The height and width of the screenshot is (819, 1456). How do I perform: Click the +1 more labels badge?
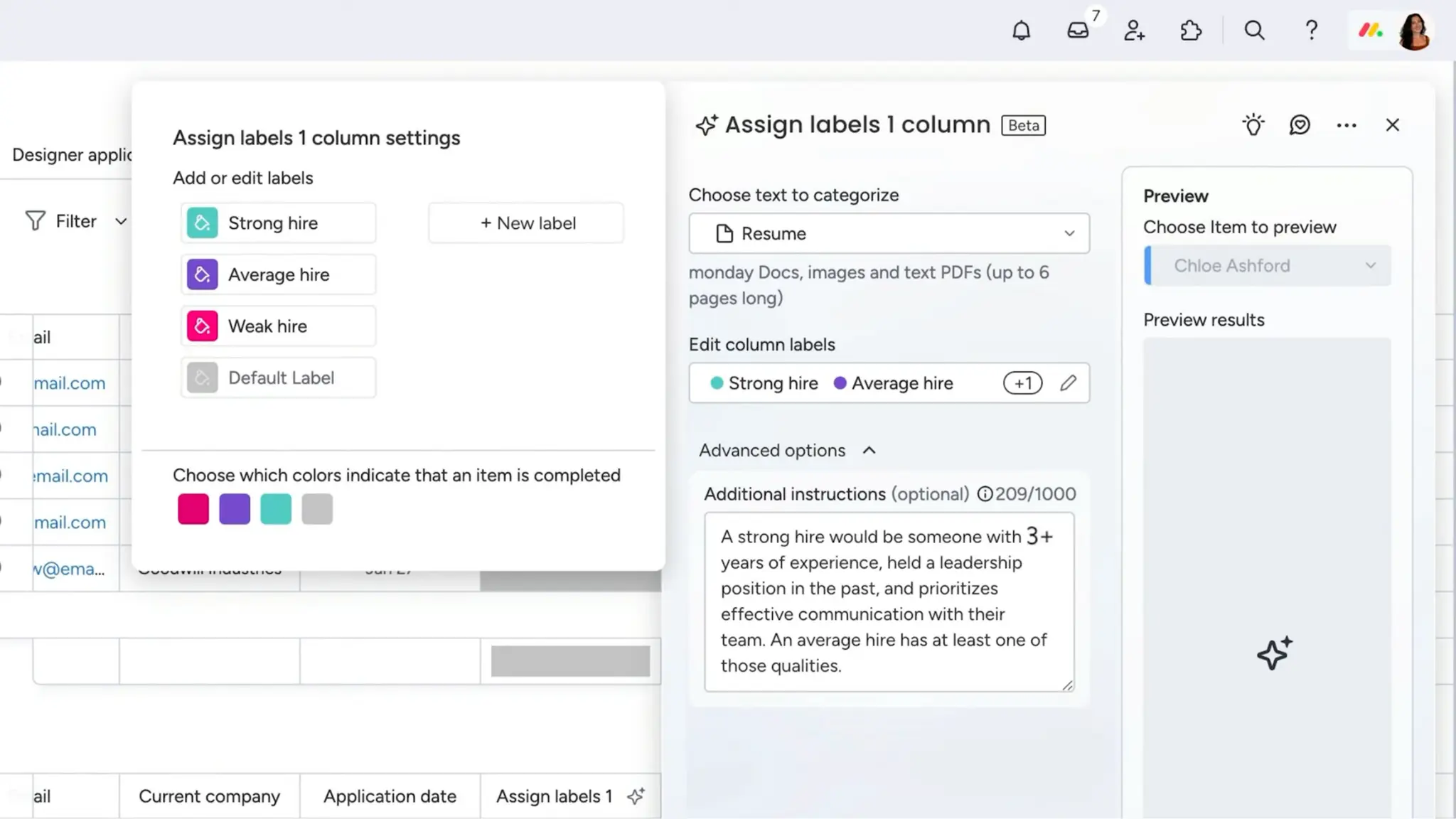[1022, 383]
